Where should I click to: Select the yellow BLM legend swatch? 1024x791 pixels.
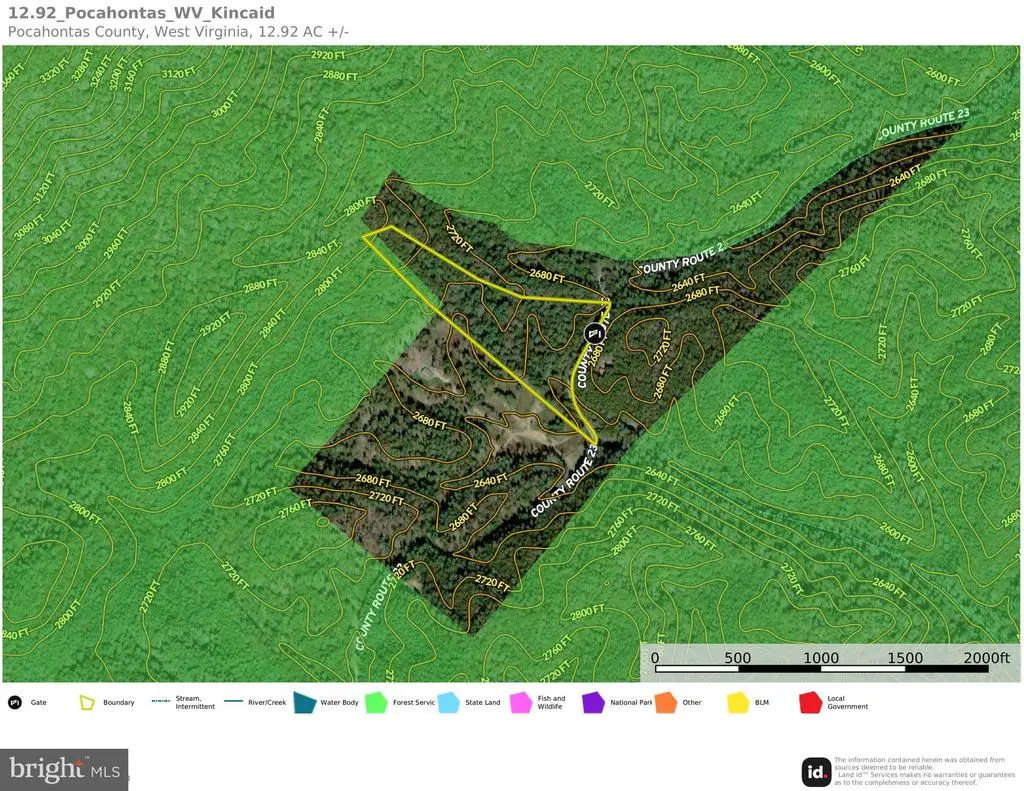[738, 702]
